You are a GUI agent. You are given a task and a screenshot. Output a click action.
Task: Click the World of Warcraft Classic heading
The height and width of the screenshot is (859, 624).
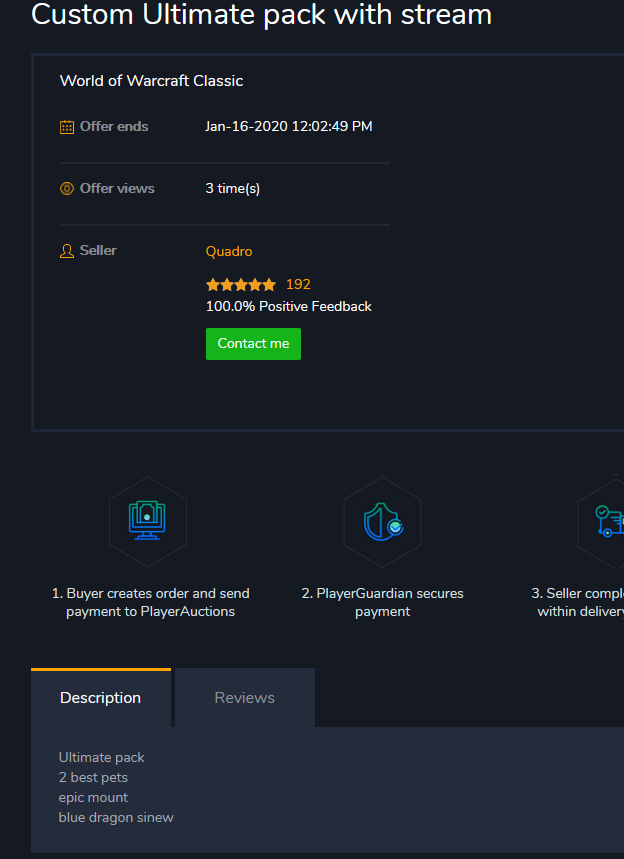tap(151, 81)
